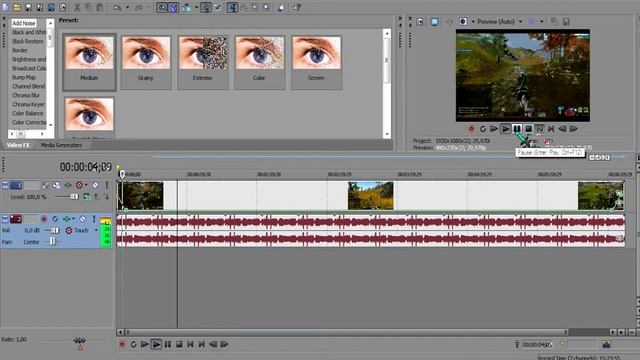This screenshot has height=360, width=640.
Task: Click middle video clip thumbnail on timeline
Action: pos(371,196)
